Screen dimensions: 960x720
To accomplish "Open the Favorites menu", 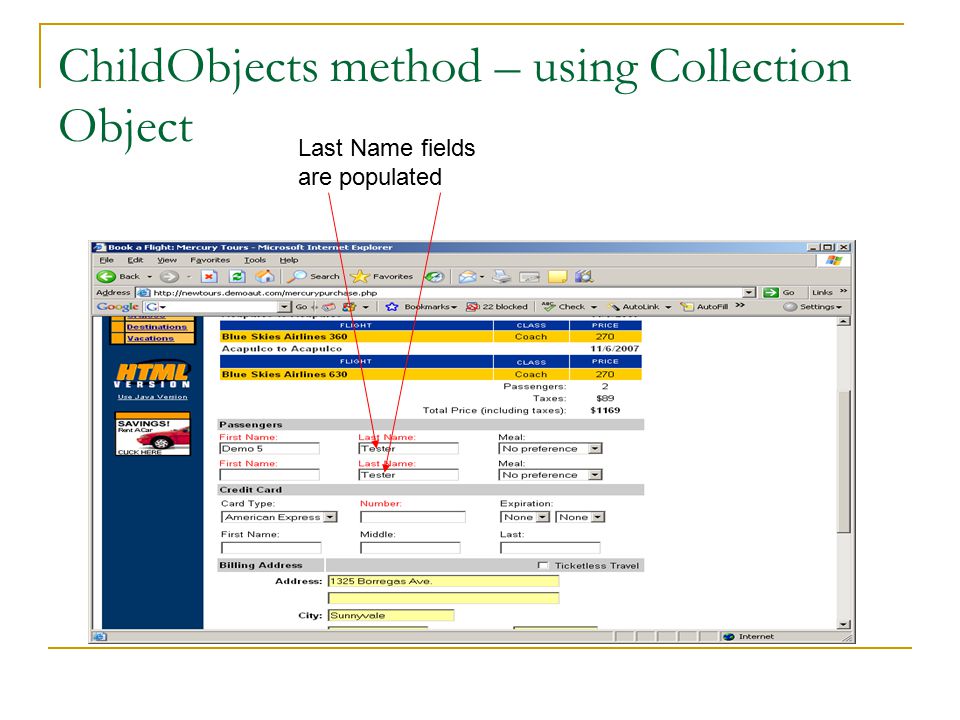I will (210, 260).
